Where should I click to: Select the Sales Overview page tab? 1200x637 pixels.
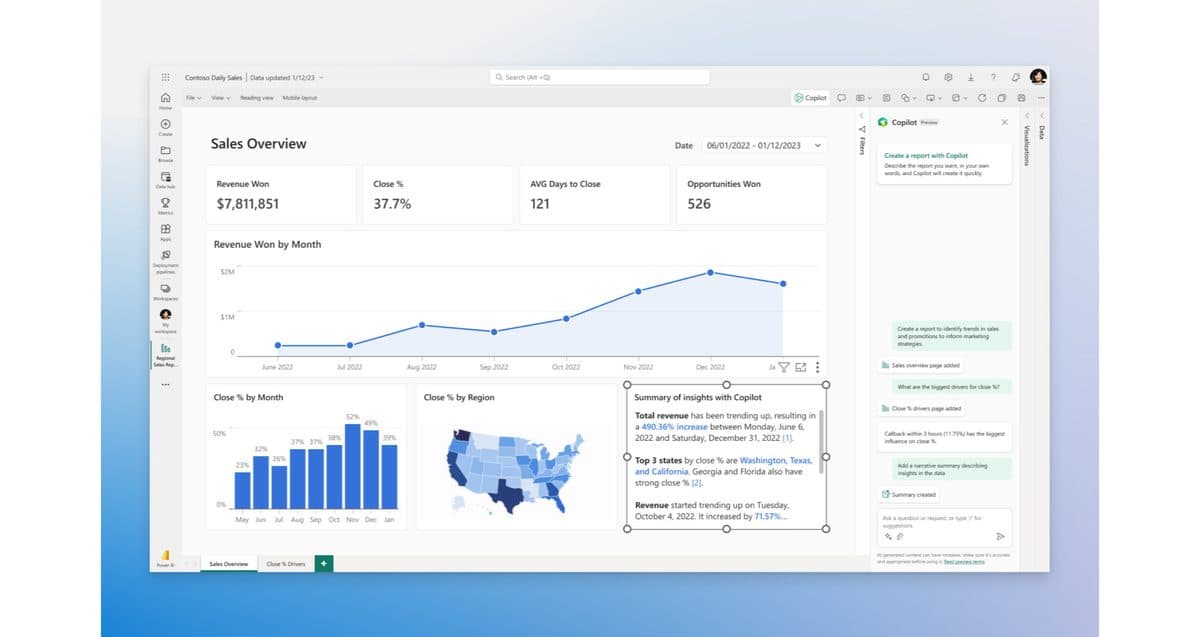(x=228, y=564)
